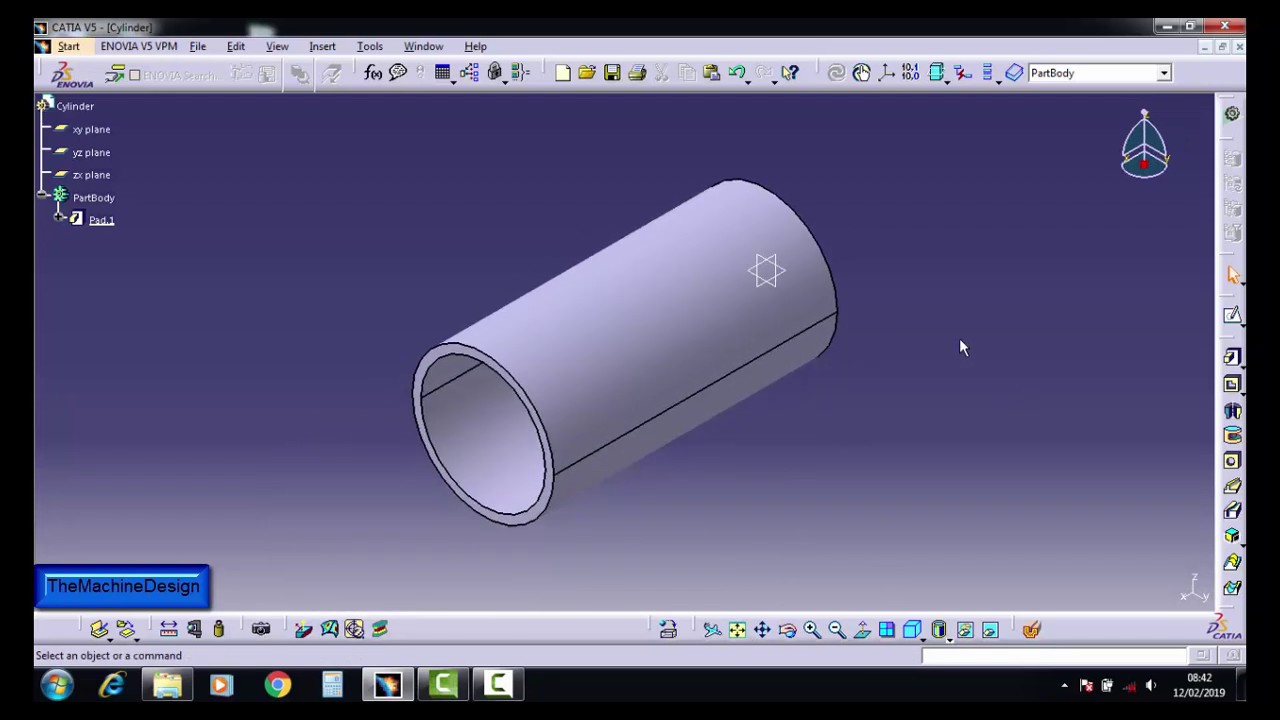Viewport: 1280px width, 720px height.
Task: Capture the view with the camera icon
Action: click(261, 629)
